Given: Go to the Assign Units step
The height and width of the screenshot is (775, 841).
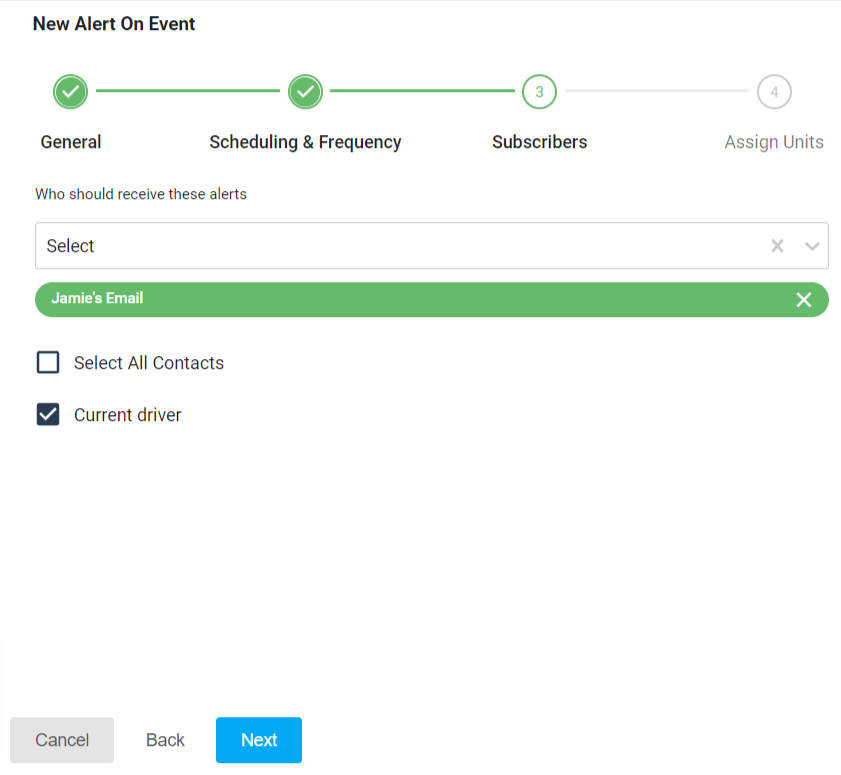Looking at the screenshot, I should coord(774,142).
